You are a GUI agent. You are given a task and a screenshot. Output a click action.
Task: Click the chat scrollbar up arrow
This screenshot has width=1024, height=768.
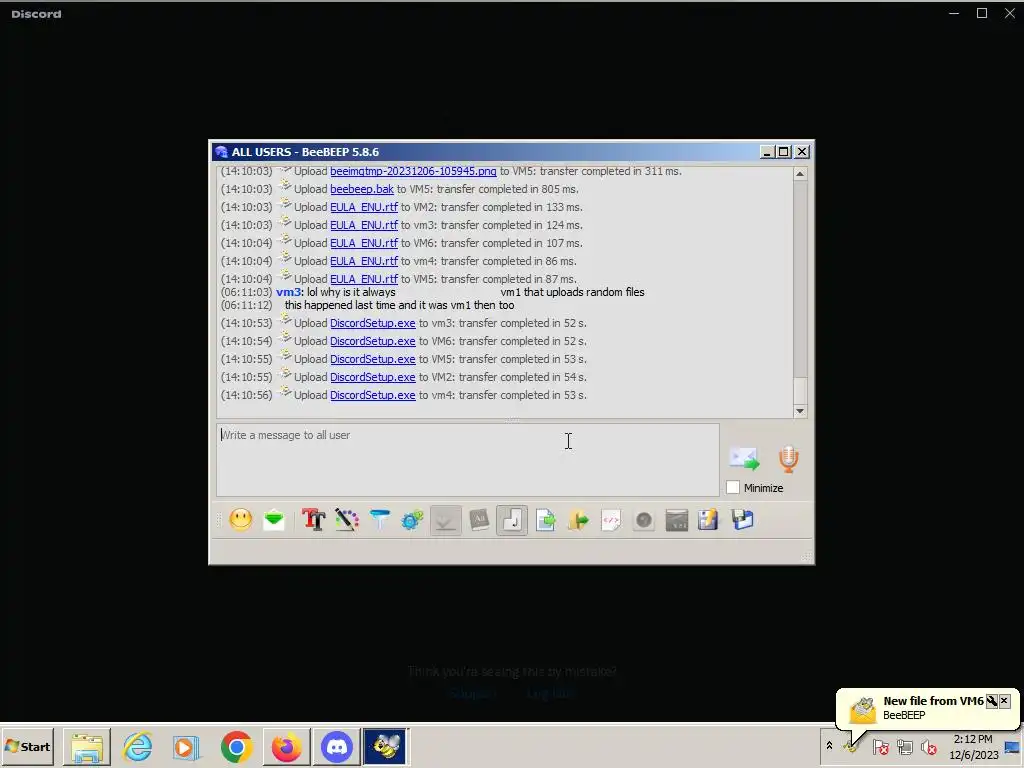(x=799, y=174)
